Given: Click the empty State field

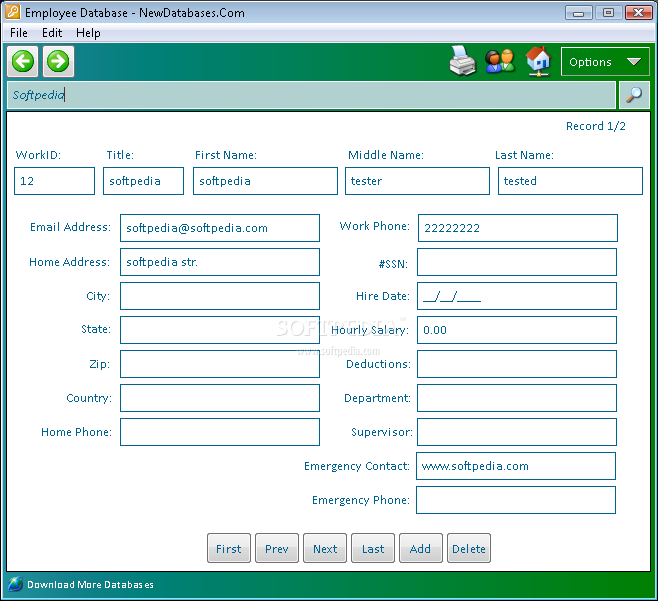Looking at the screenshot, I should click(220, 330).
